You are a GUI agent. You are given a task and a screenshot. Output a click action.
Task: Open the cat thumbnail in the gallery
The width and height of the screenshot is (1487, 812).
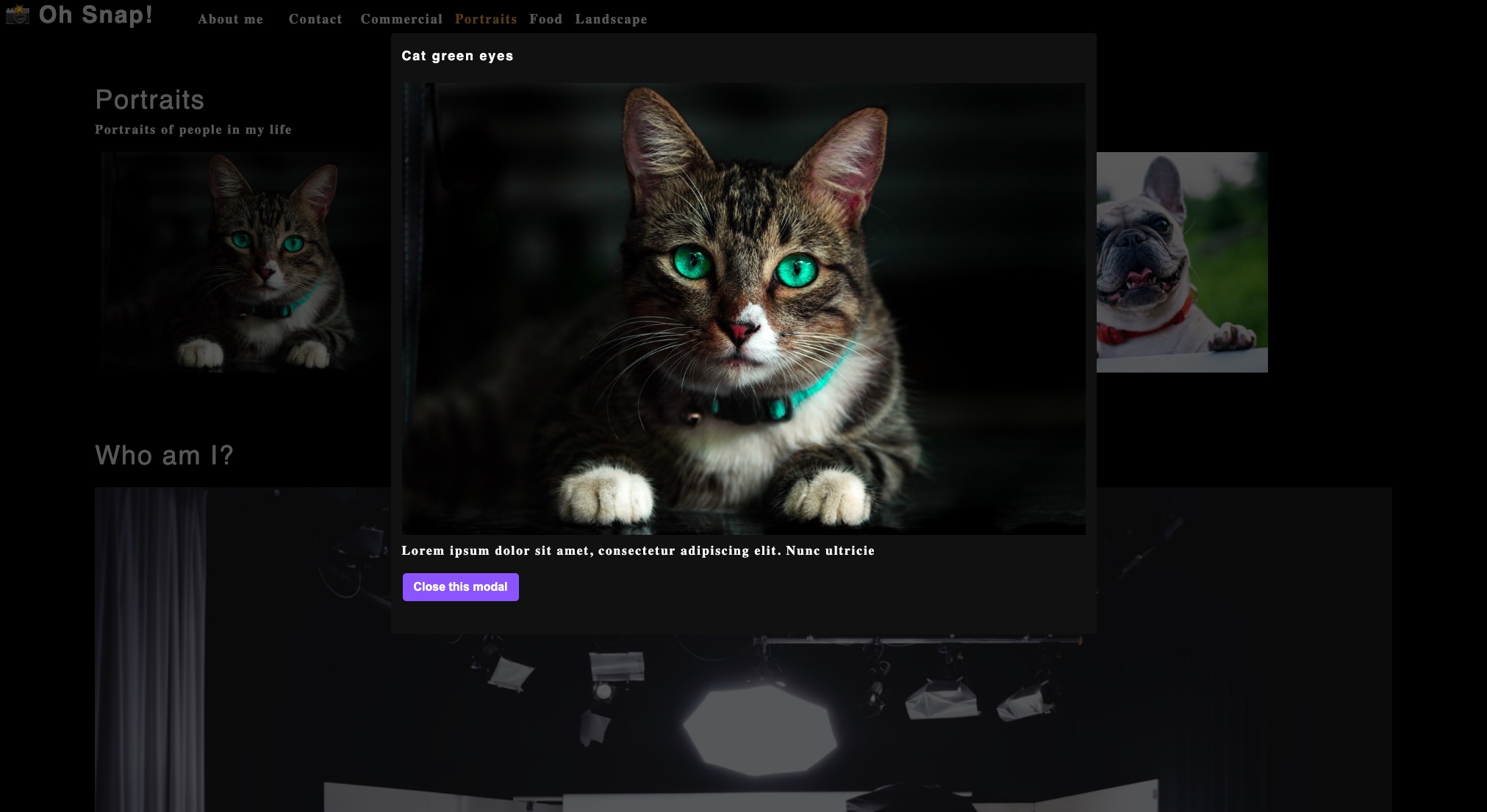[x=246, y=262]
